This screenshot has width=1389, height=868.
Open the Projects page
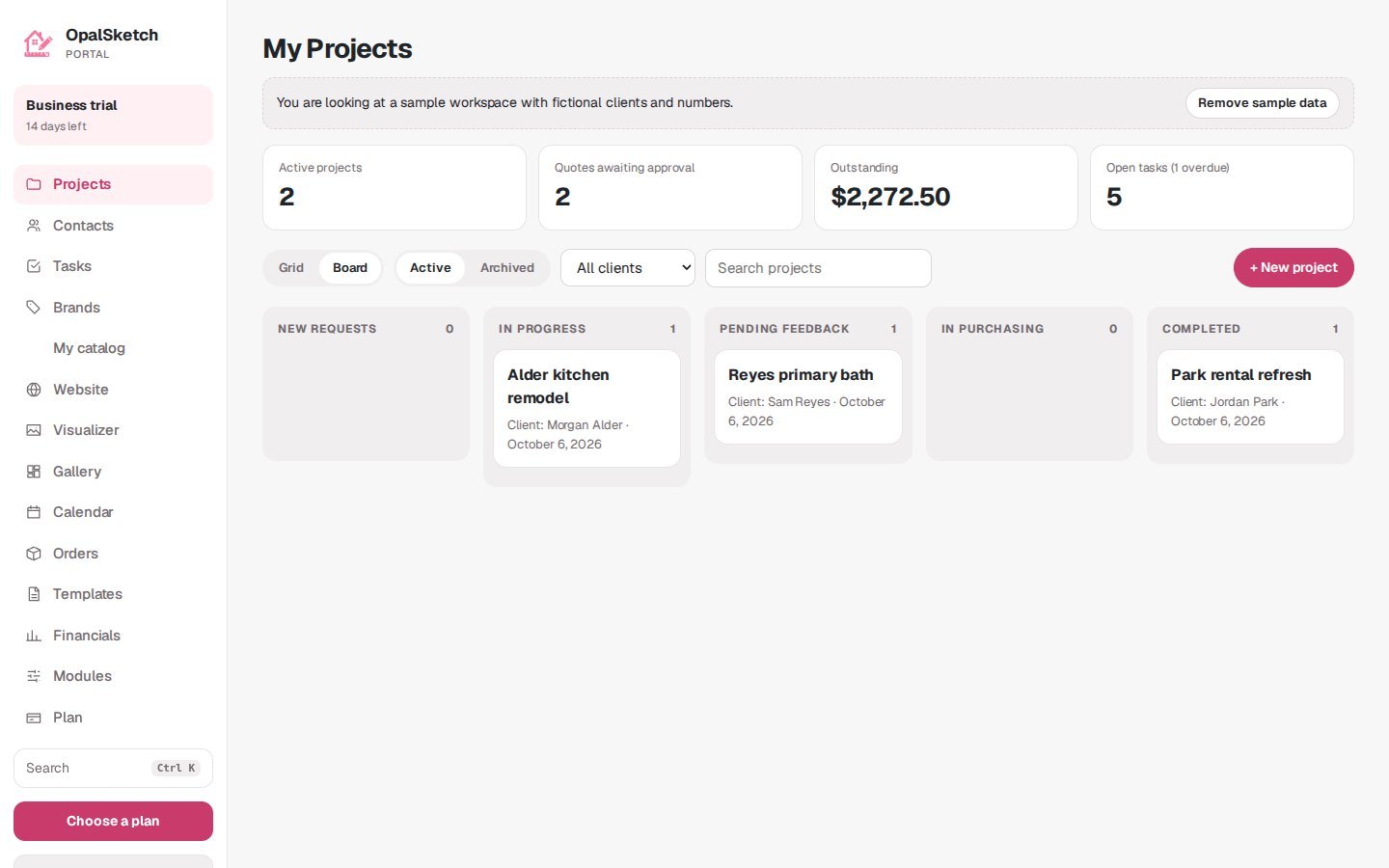[x=113, y=184]
